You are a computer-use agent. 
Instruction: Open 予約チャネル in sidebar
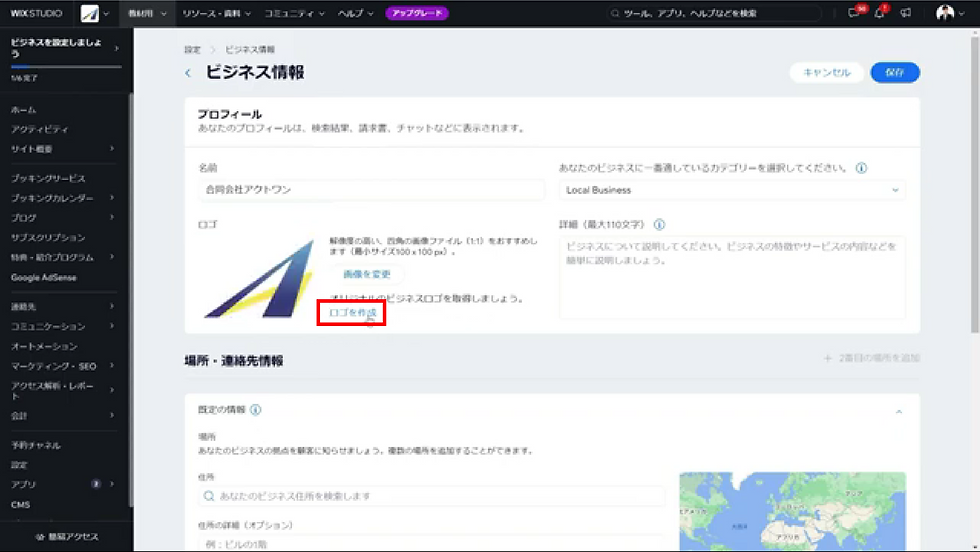point(36,446)
